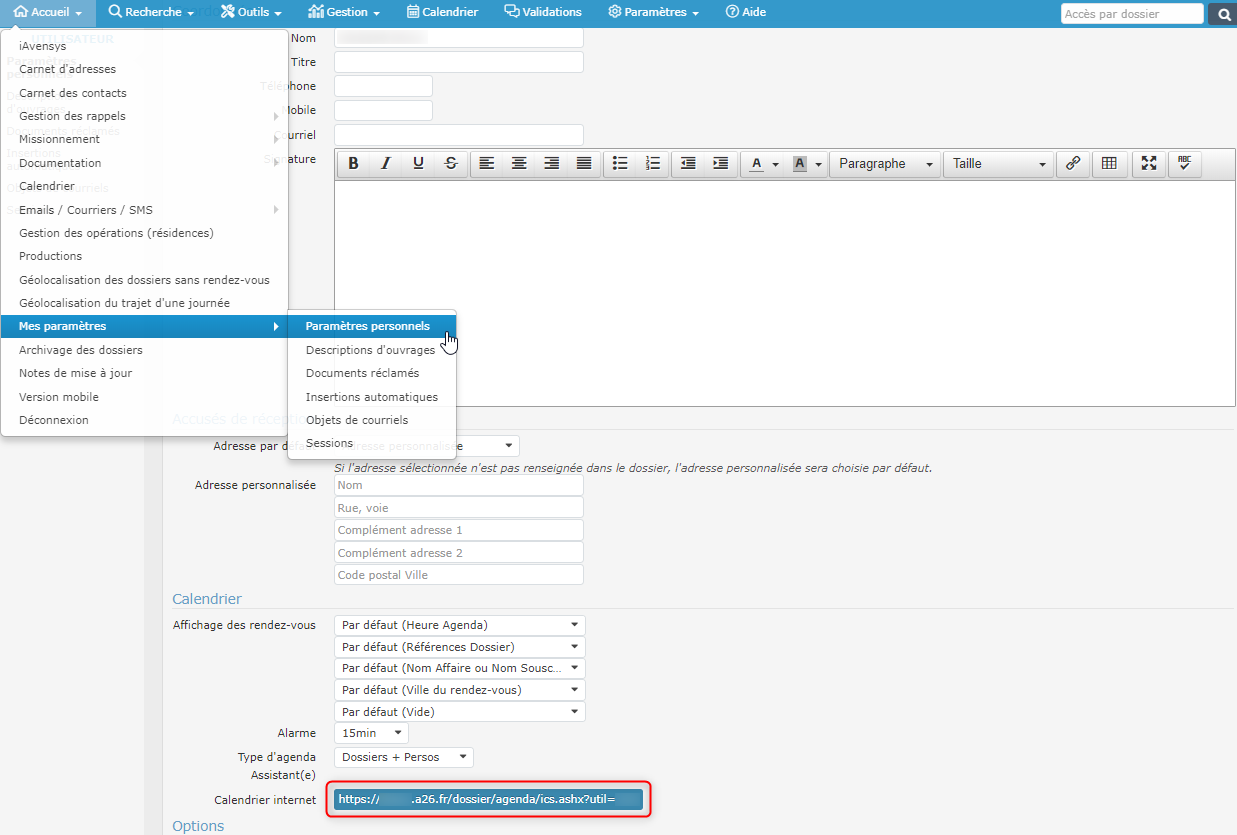Viewport: 1237px width, 835px height.
Task: Center-align the signature text
Action: [519, 164]
